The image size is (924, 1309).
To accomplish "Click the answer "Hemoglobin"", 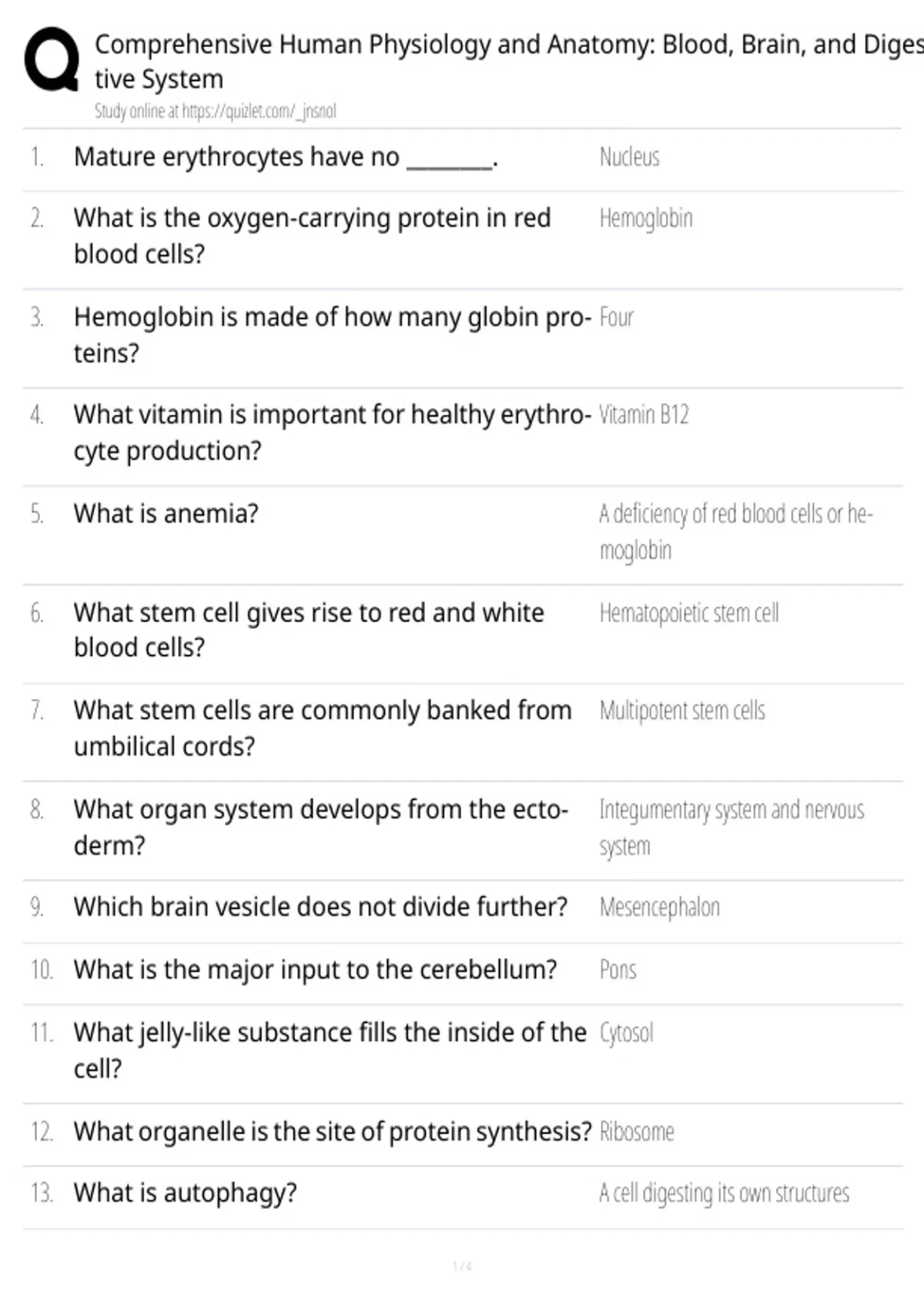I will 646,219.
